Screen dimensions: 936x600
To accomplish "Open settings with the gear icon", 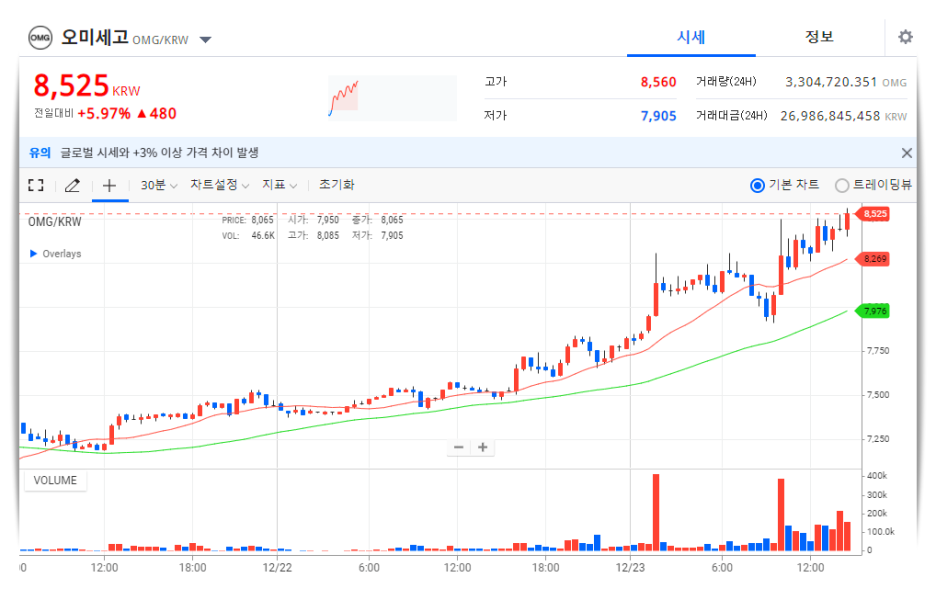I will point(906,37).
